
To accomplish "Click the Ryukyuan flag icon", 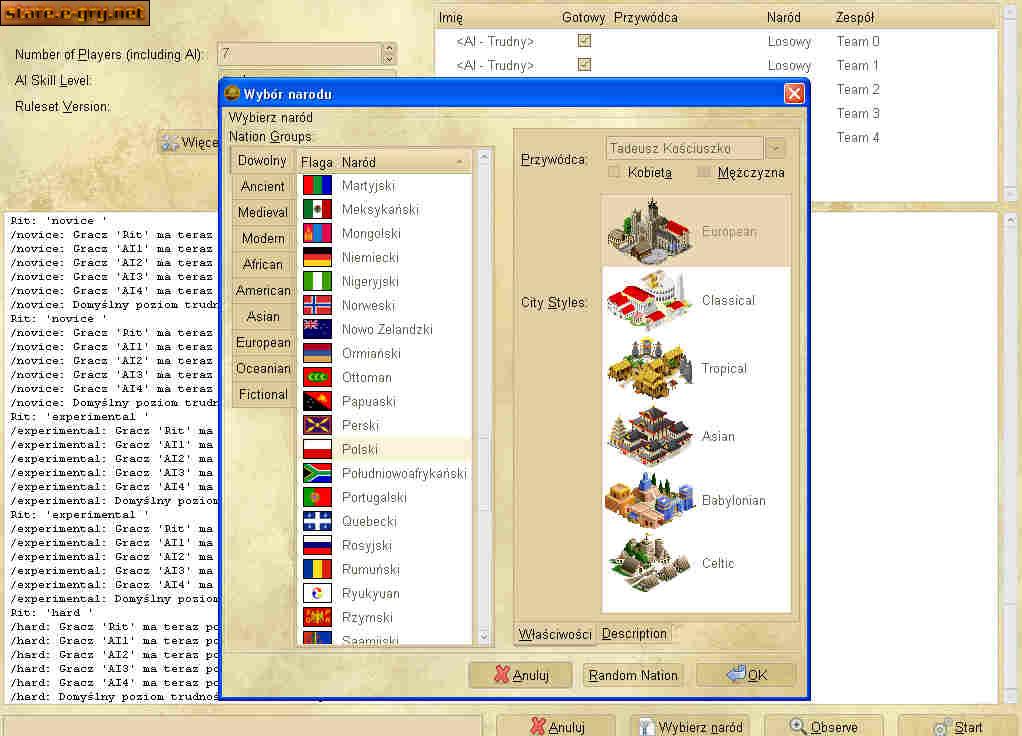I will pyautogui.click(x=317, y=593).
